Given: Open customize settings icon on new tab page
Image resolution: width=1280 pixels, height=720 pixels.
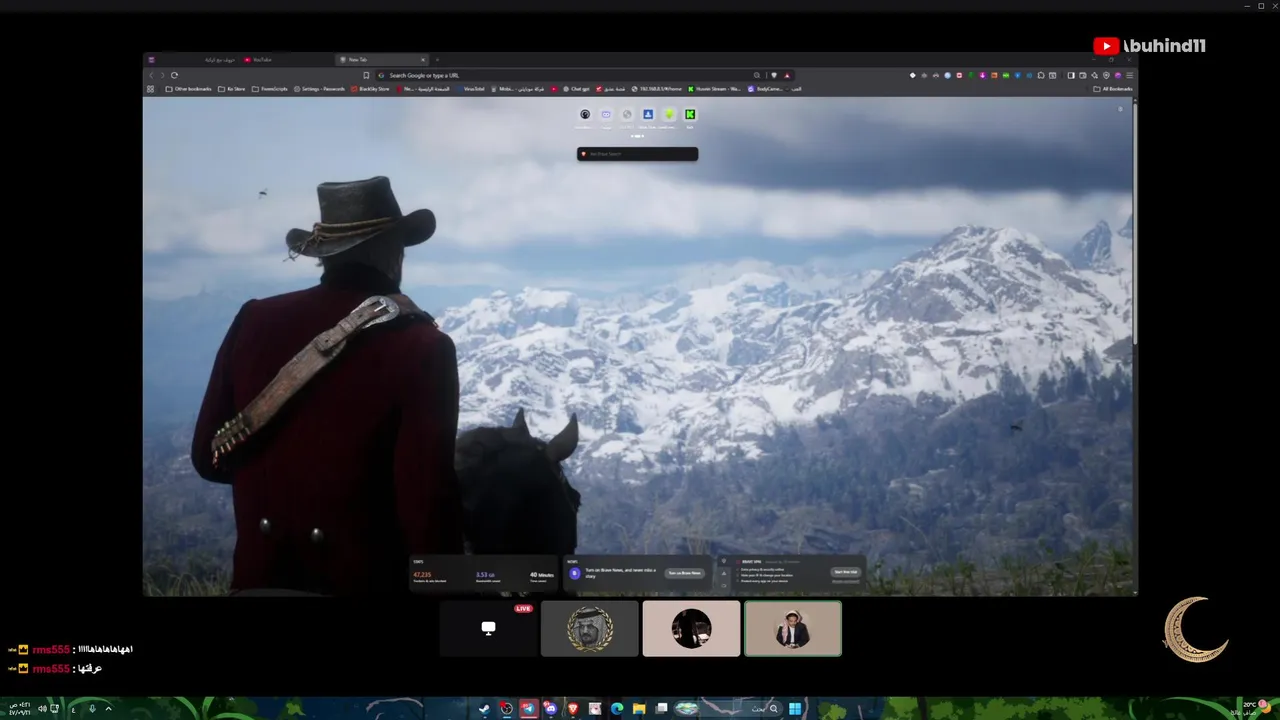Looking at the screenshot, I should pyautogui.click(x=1120, y=109).
